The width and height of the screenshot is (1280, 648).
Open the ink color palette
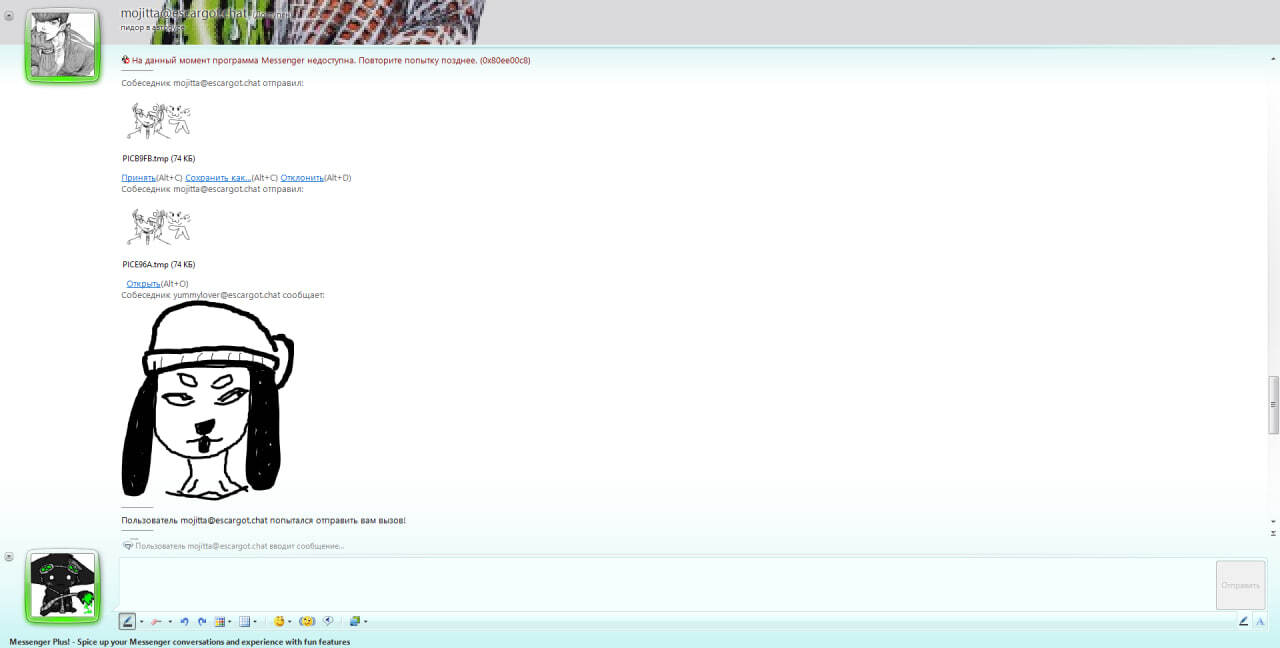220,621
